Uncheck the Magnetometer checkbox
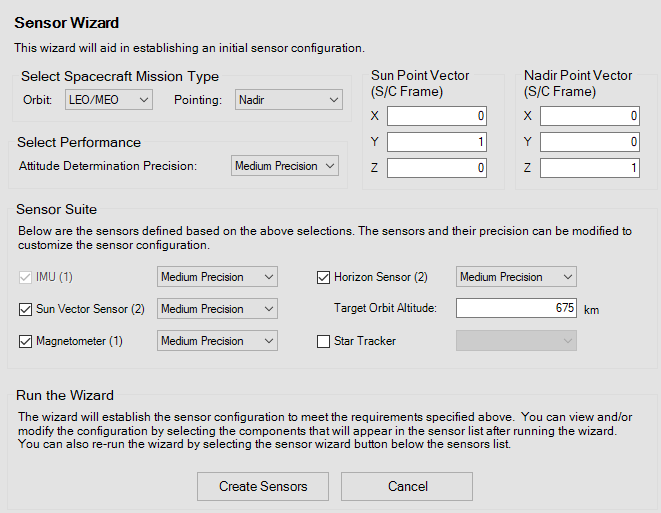Viewport: 661px width, 513px height. click(x=26, y=341)
